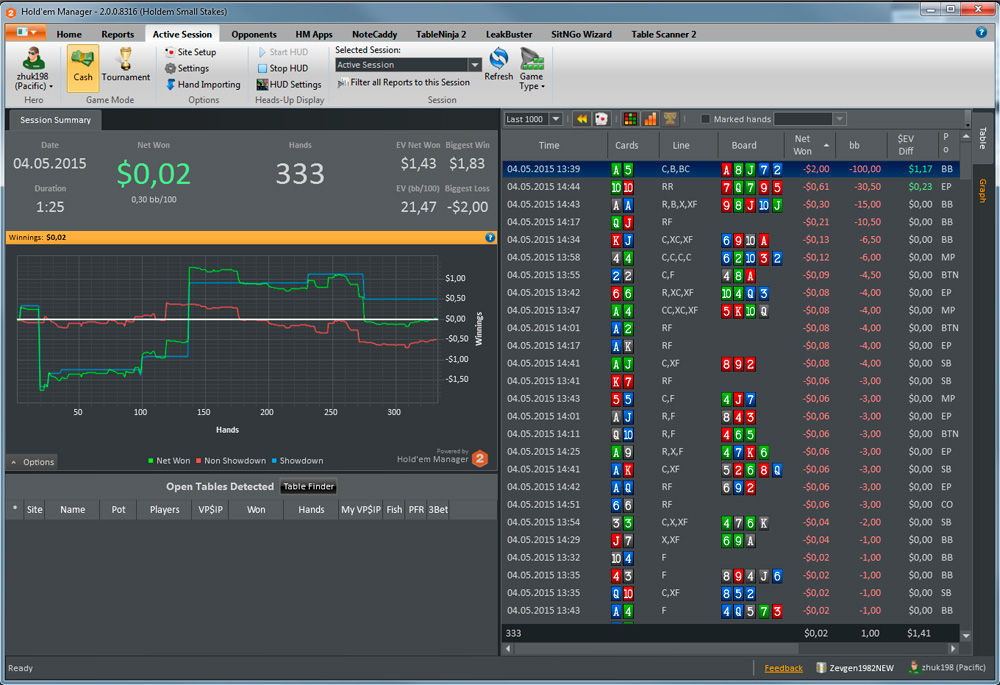Open the Selected Session dropdown

click(x=474, y=65)
